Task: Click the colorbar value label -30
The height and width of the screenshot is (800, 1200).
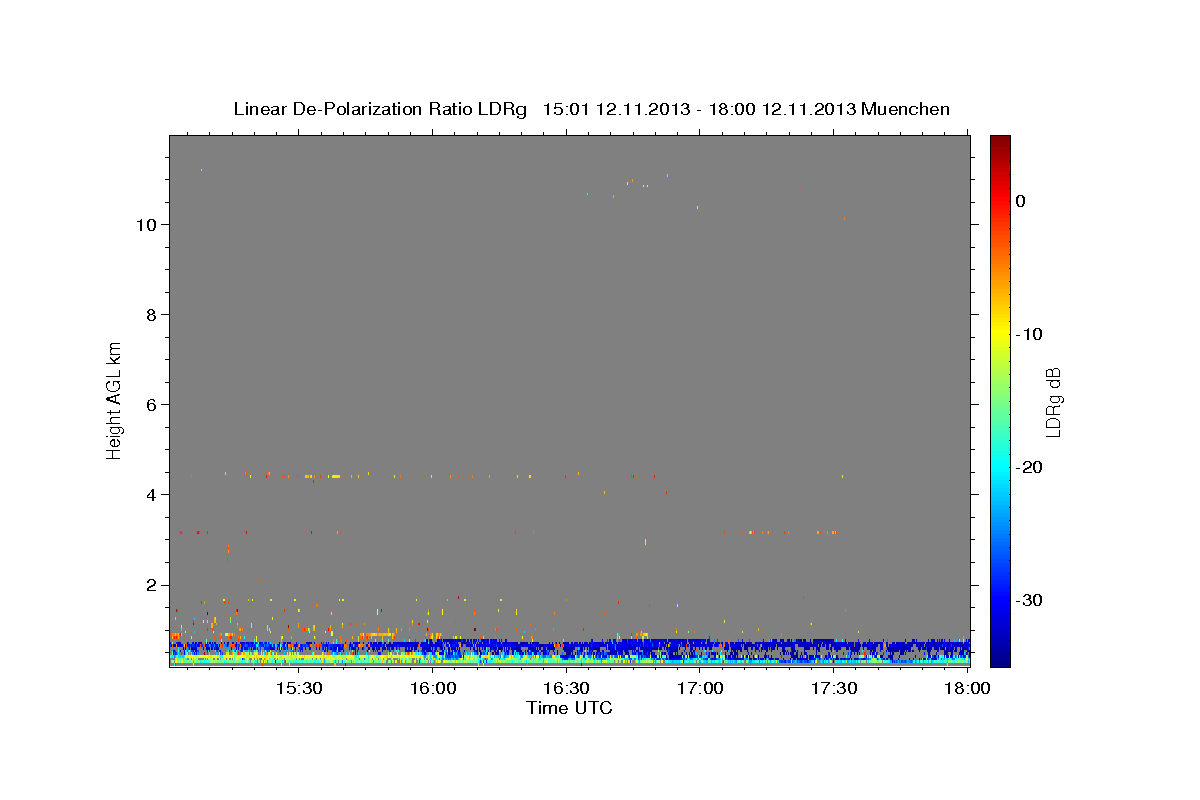Action: [1030, 600]
